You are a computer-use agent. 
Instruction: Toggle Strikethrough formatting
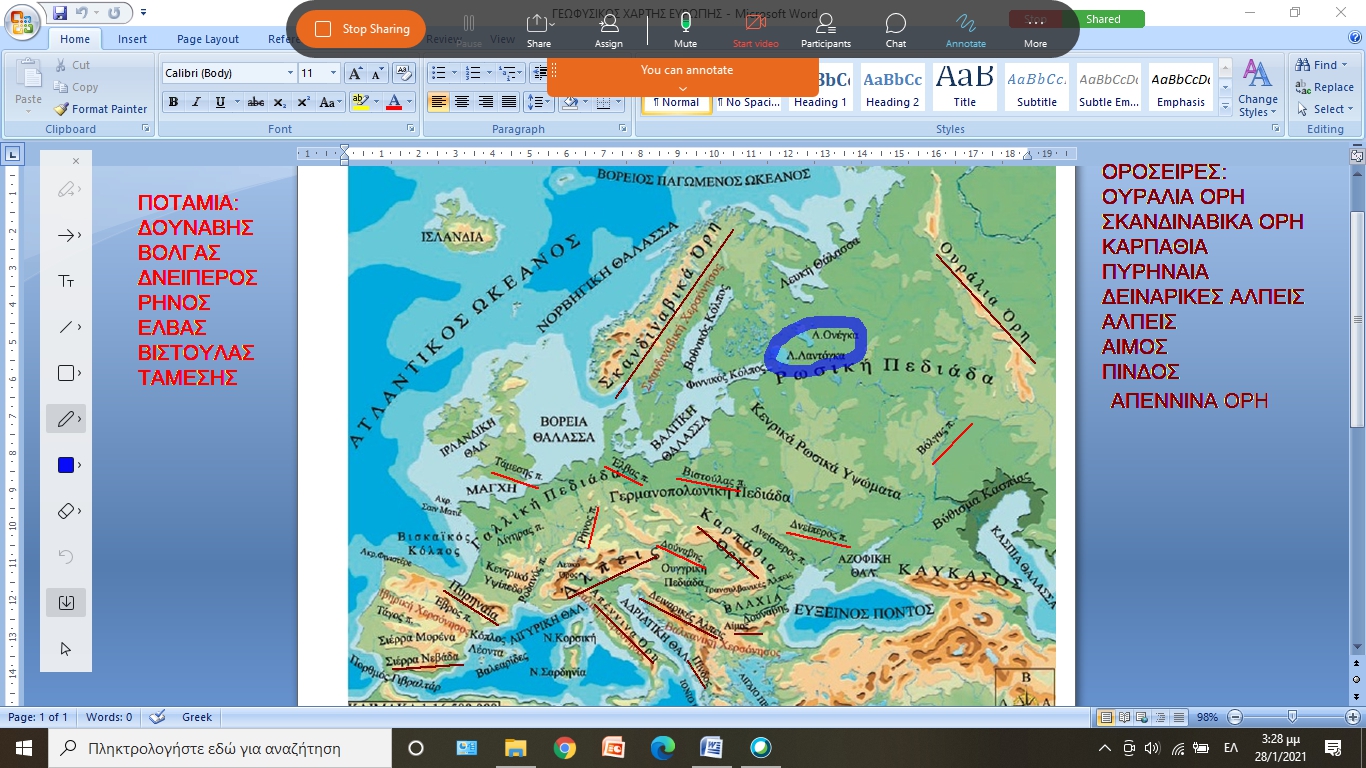pos(256,102)
